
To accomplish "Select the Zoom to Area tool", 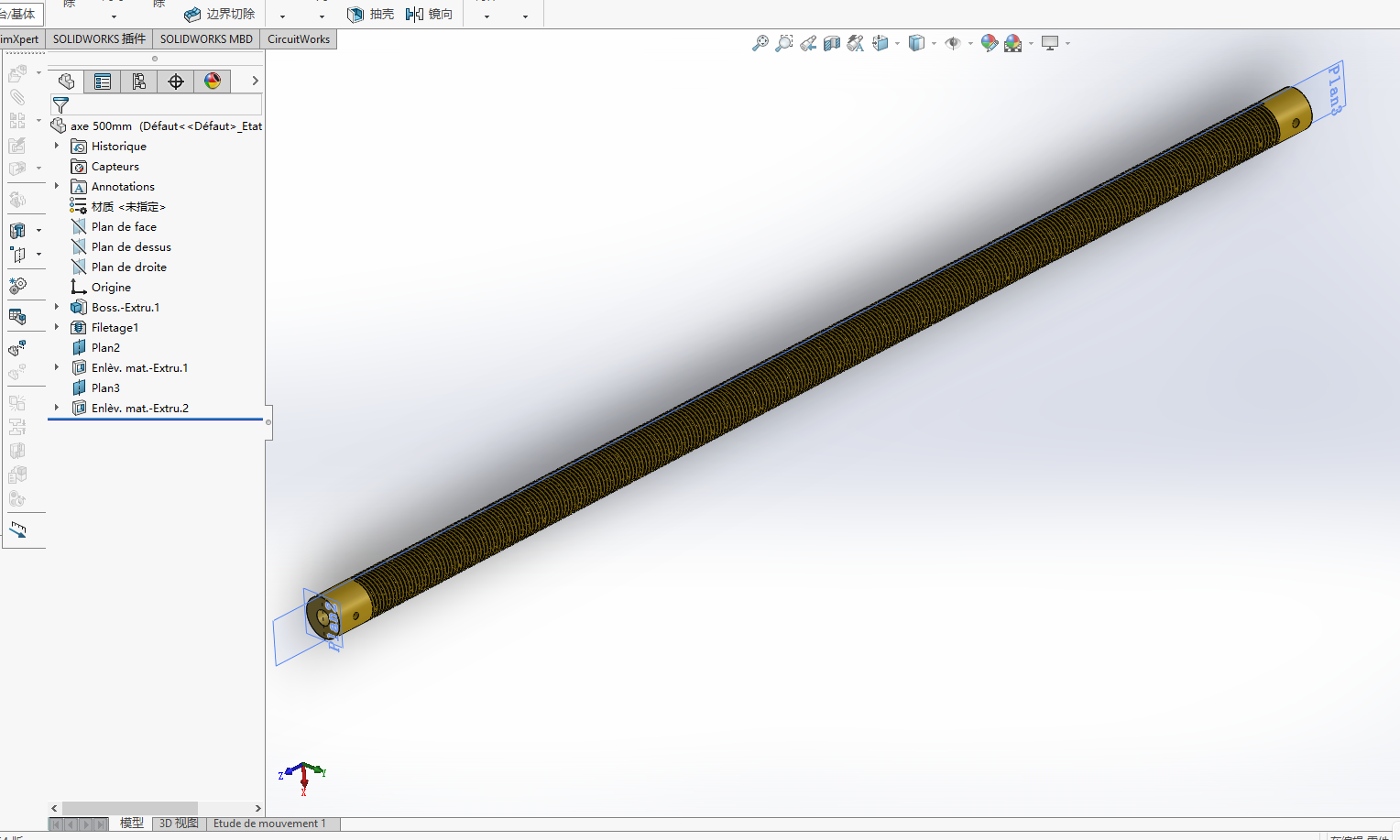I will (x=784, y=43).
